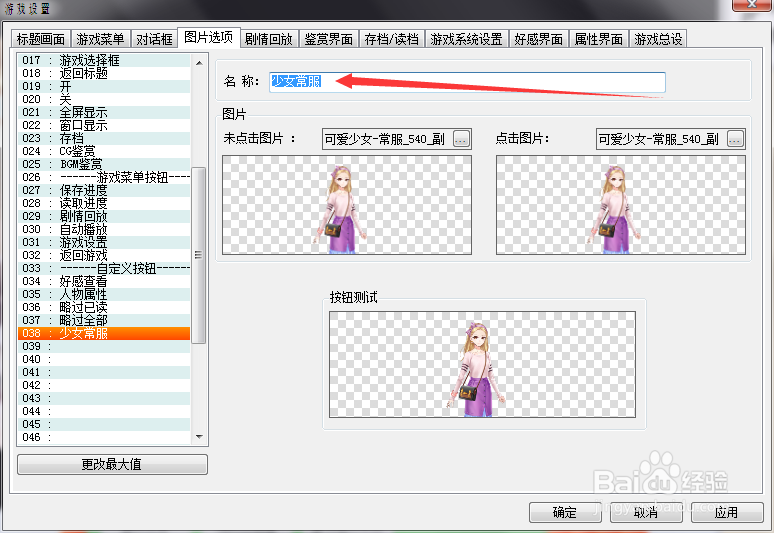Open the 属性界面 tab
The width and height of the screenshot is (774, 533).
pos(599,39)
